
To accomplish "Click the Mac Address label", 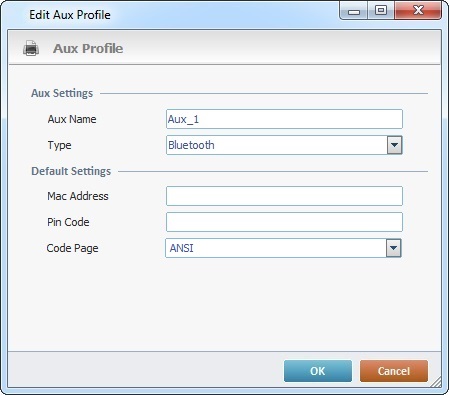I will [x=78, y=196].
